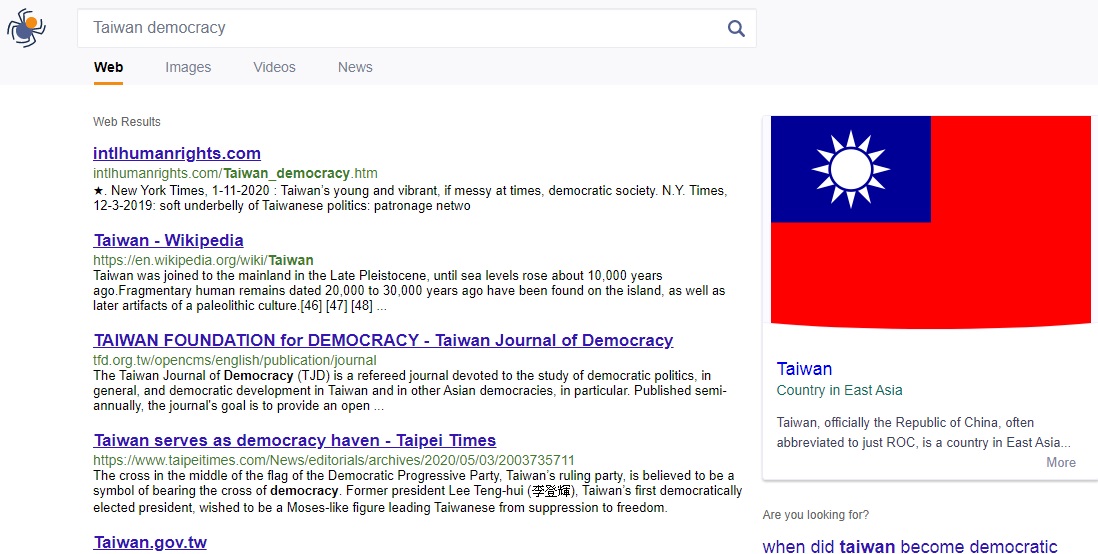
Task: Click the taipeitimes.com editorial URL
Action: click(x=334, y=460)
